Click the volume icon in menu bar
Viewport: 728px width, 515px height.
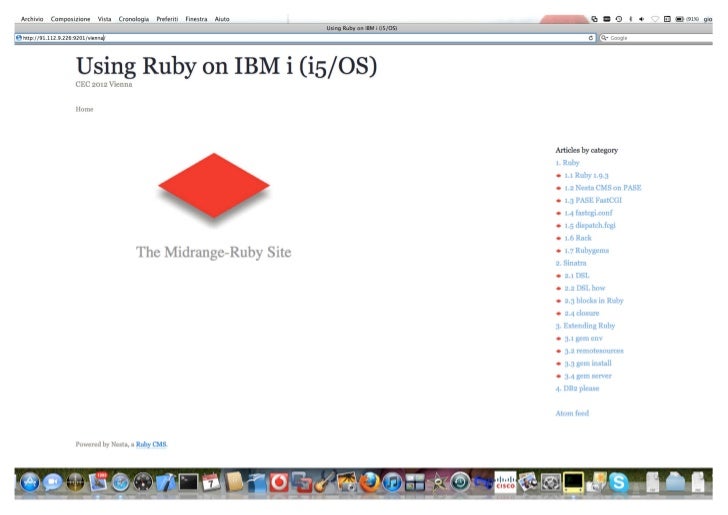click(x=641, y=19)
